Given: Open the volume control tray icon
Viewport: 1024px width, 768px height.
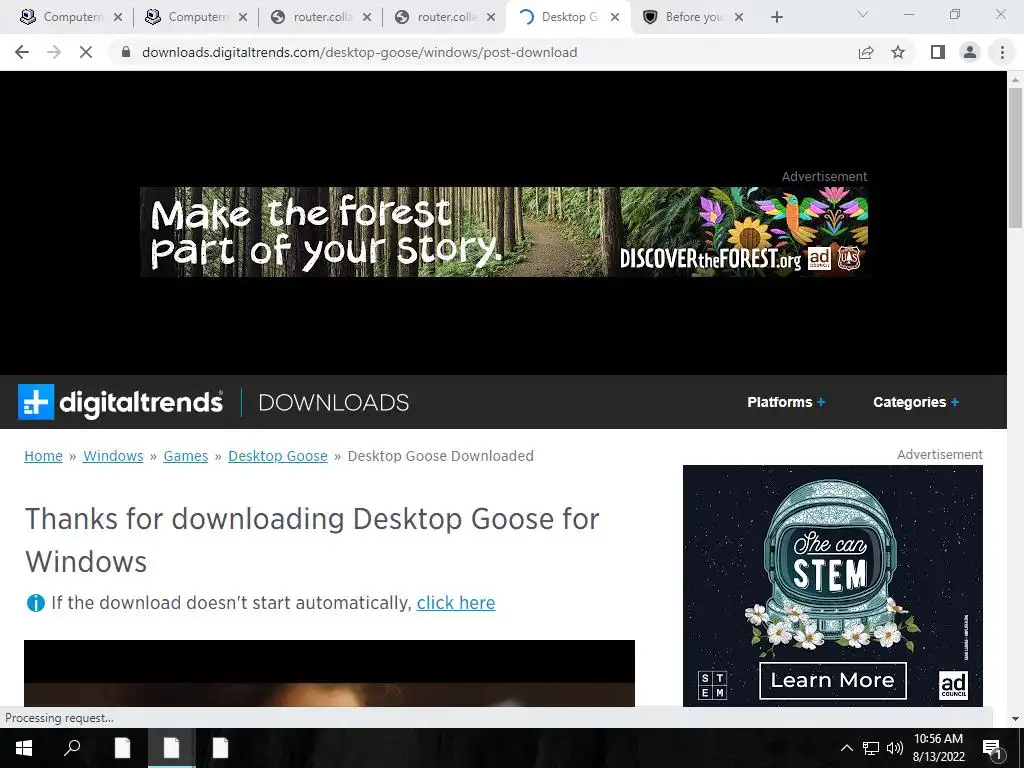Looking at the screenshot, I should click(895, 748).
